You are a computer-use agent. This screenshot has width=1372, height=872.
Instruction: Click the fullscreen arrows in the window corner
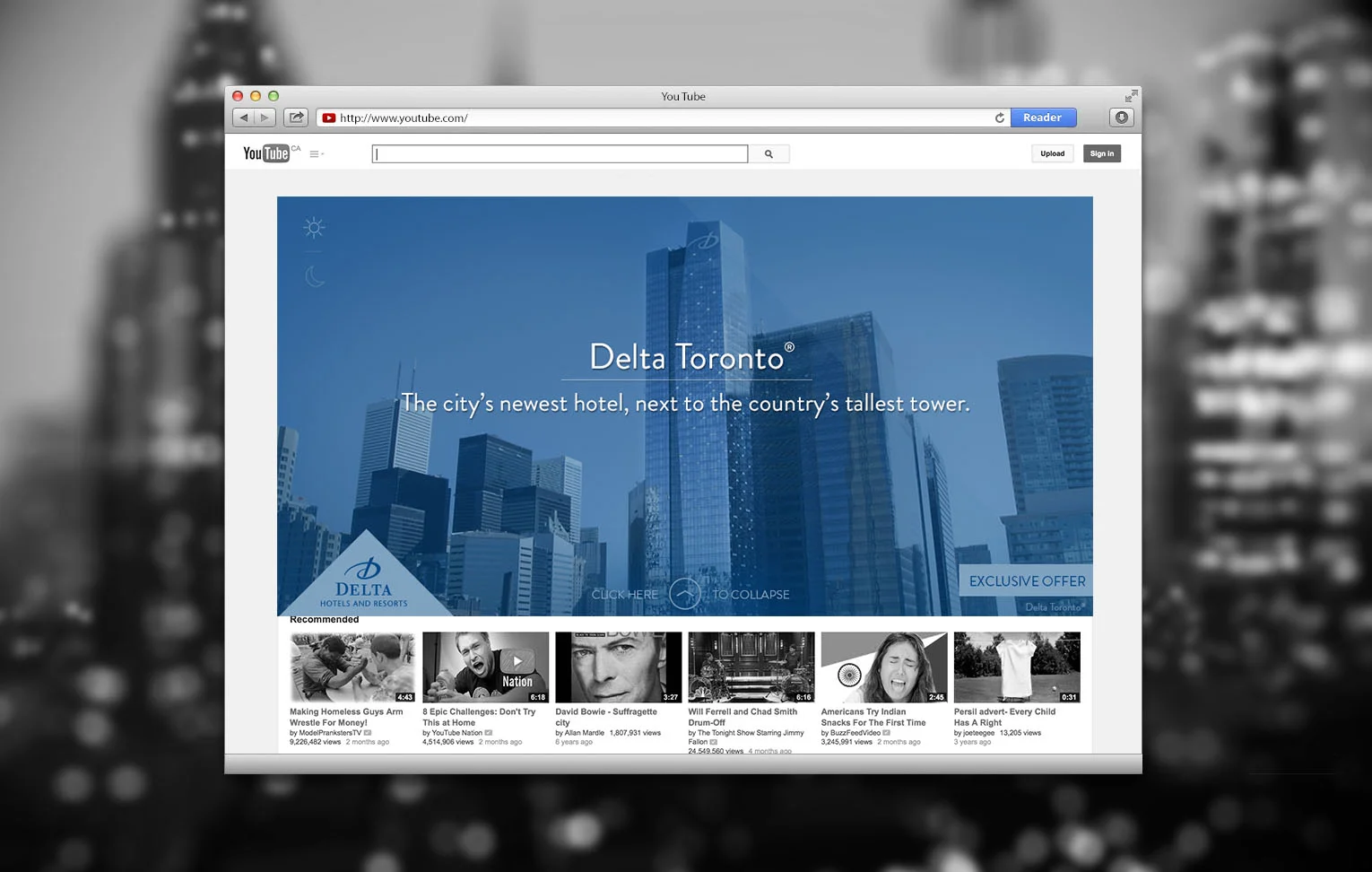pos(1131,96)
